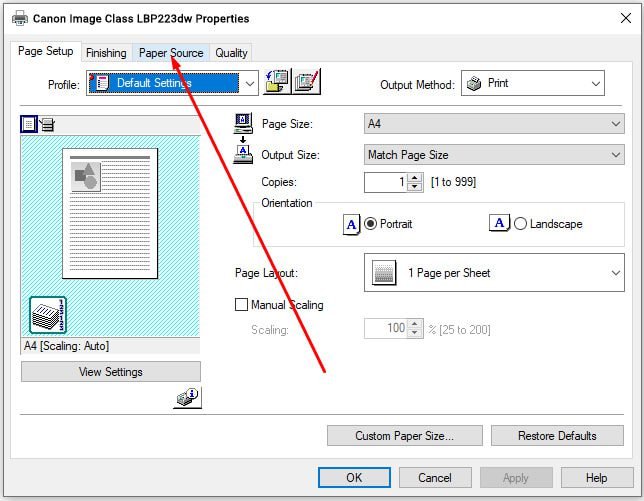Click the page layout thumbnail icon

pos(383,273)
